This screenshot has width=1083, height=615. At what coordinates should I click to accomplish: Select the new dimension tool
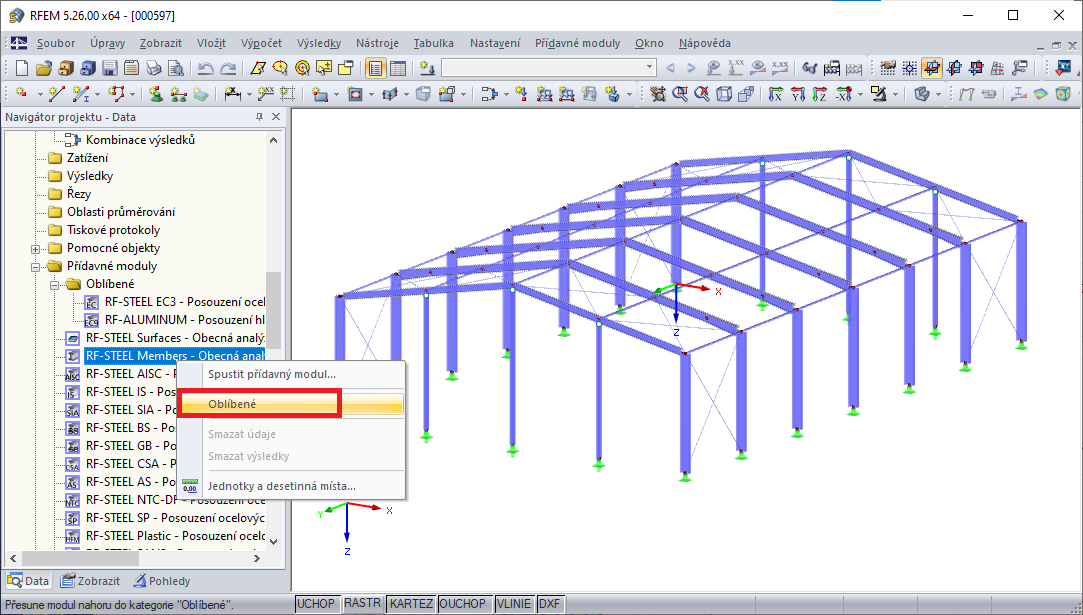(x=233, y=93)
